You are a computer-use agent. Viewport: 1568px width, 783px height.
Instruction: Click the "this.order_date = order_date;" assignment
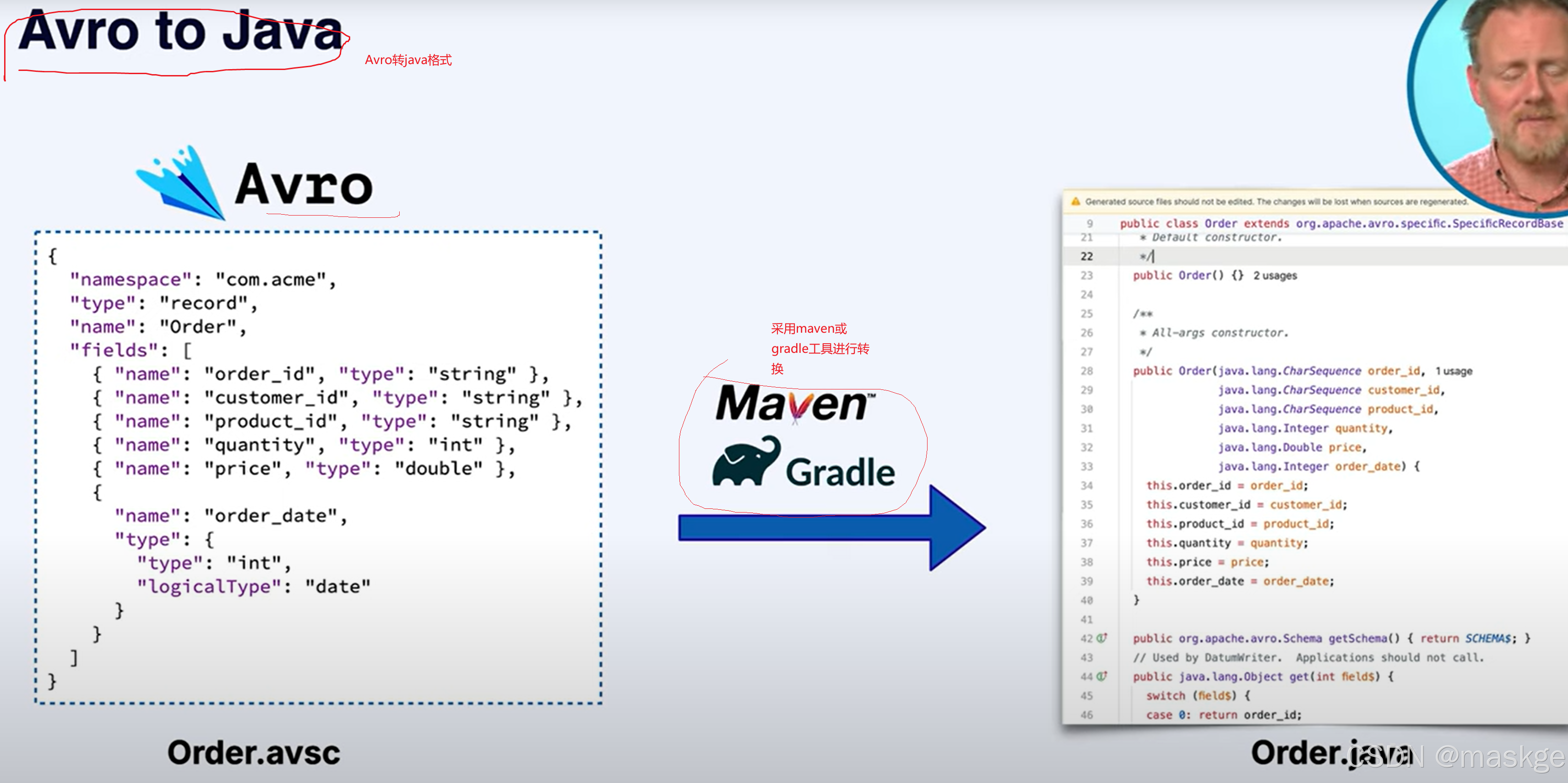[x=1241, y=581]
